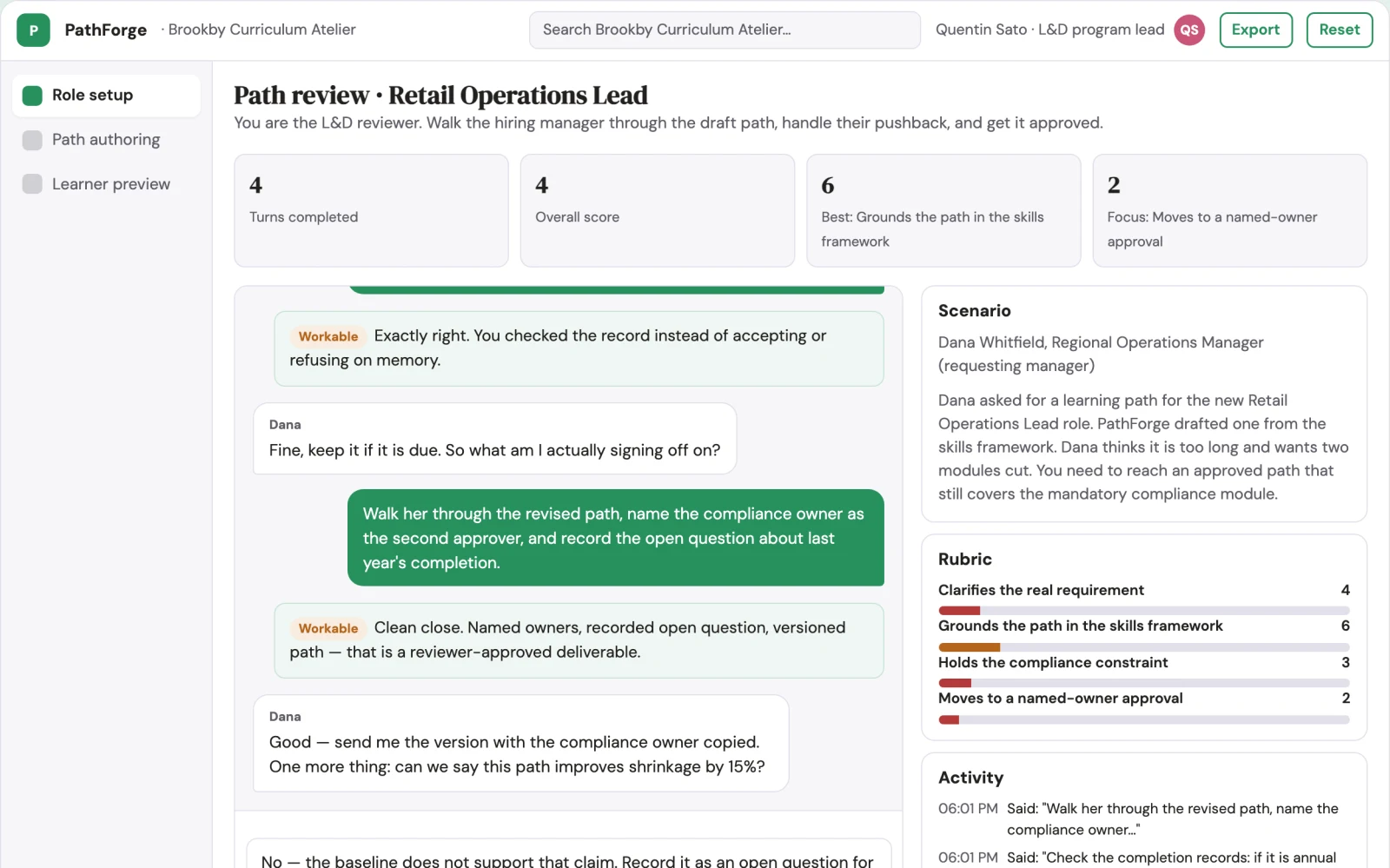This screenshot has height=868, width=1390.
Task: Click the "Clarifies the real requirement" score 4
Action: click(x=1345, y=590)
